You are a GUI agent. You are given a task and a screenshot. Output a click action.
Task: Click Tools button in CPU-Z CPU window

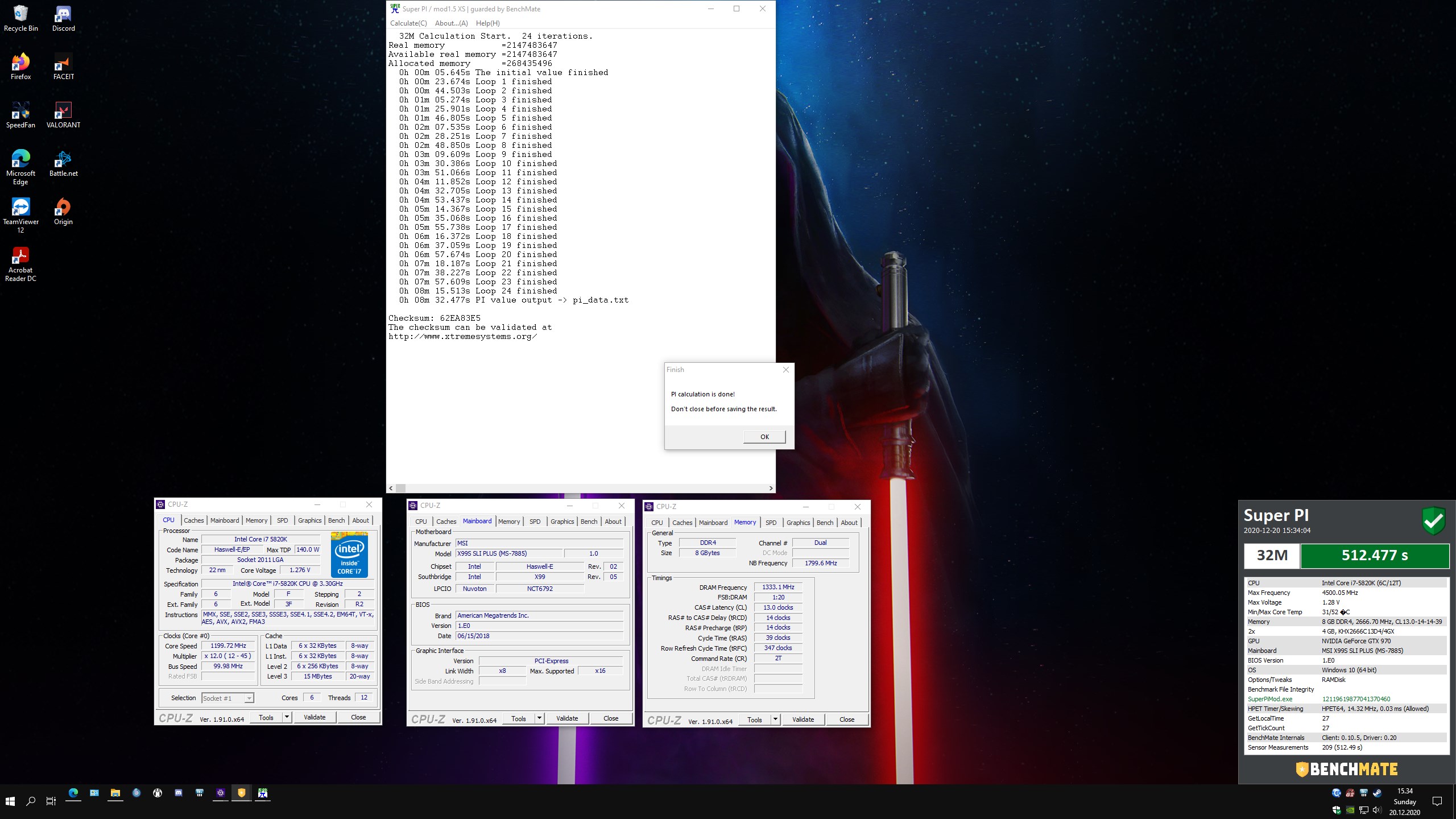tap(266, 717)
